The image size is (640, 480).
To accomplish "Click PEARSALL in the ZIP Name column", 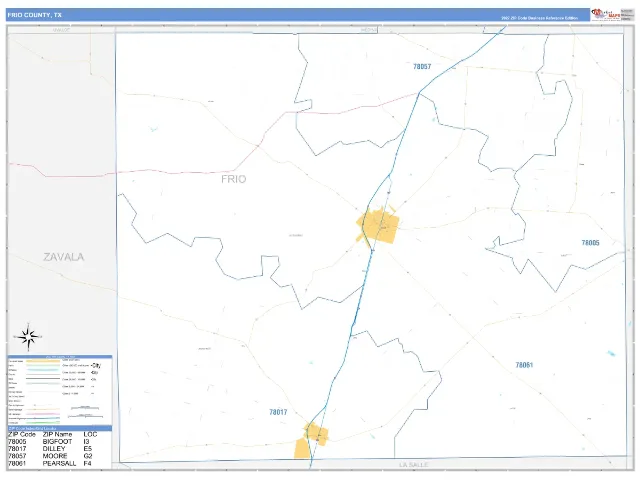I will click(x=59, y=463).
